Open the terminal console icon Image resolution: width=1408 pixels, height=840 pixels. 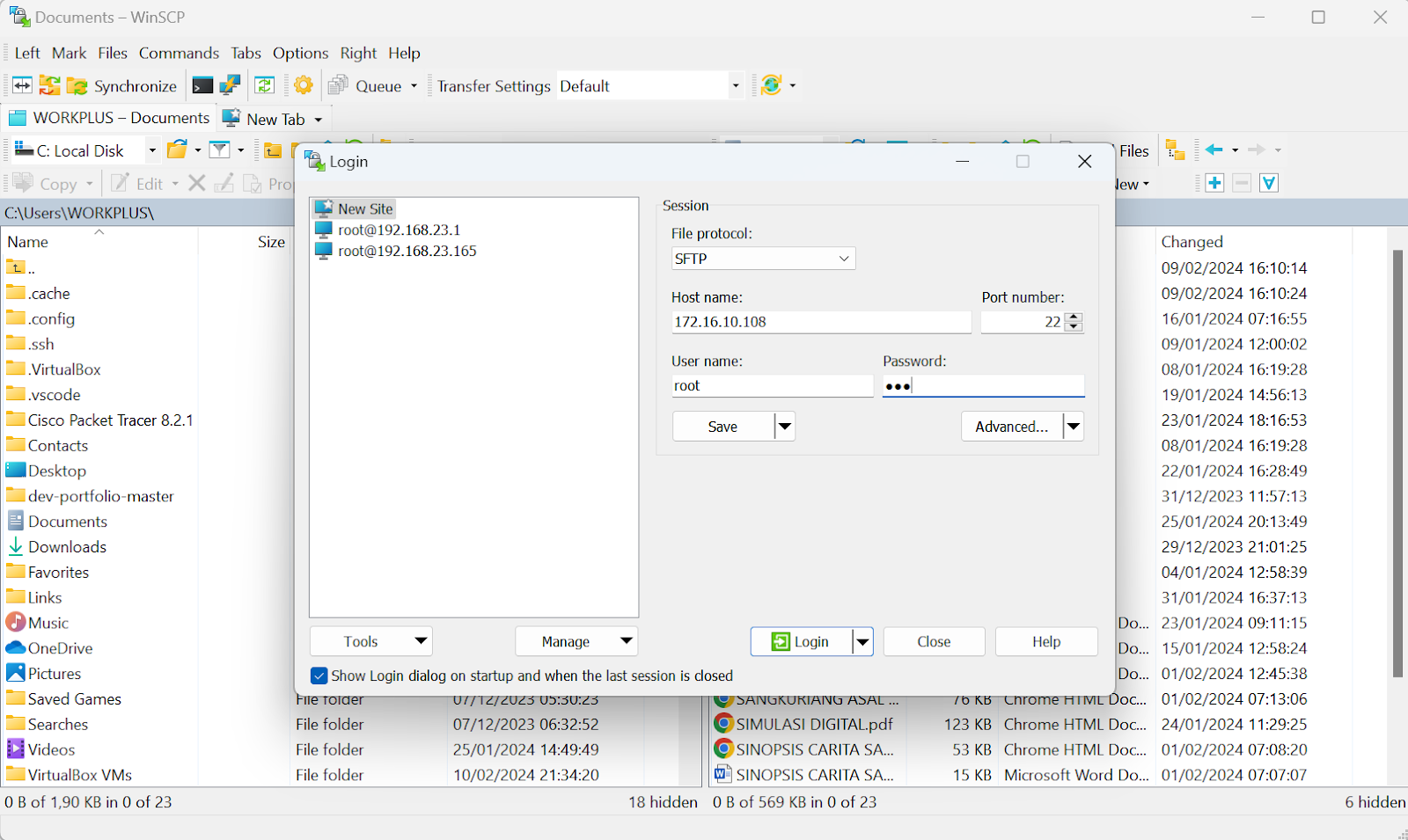202,85
